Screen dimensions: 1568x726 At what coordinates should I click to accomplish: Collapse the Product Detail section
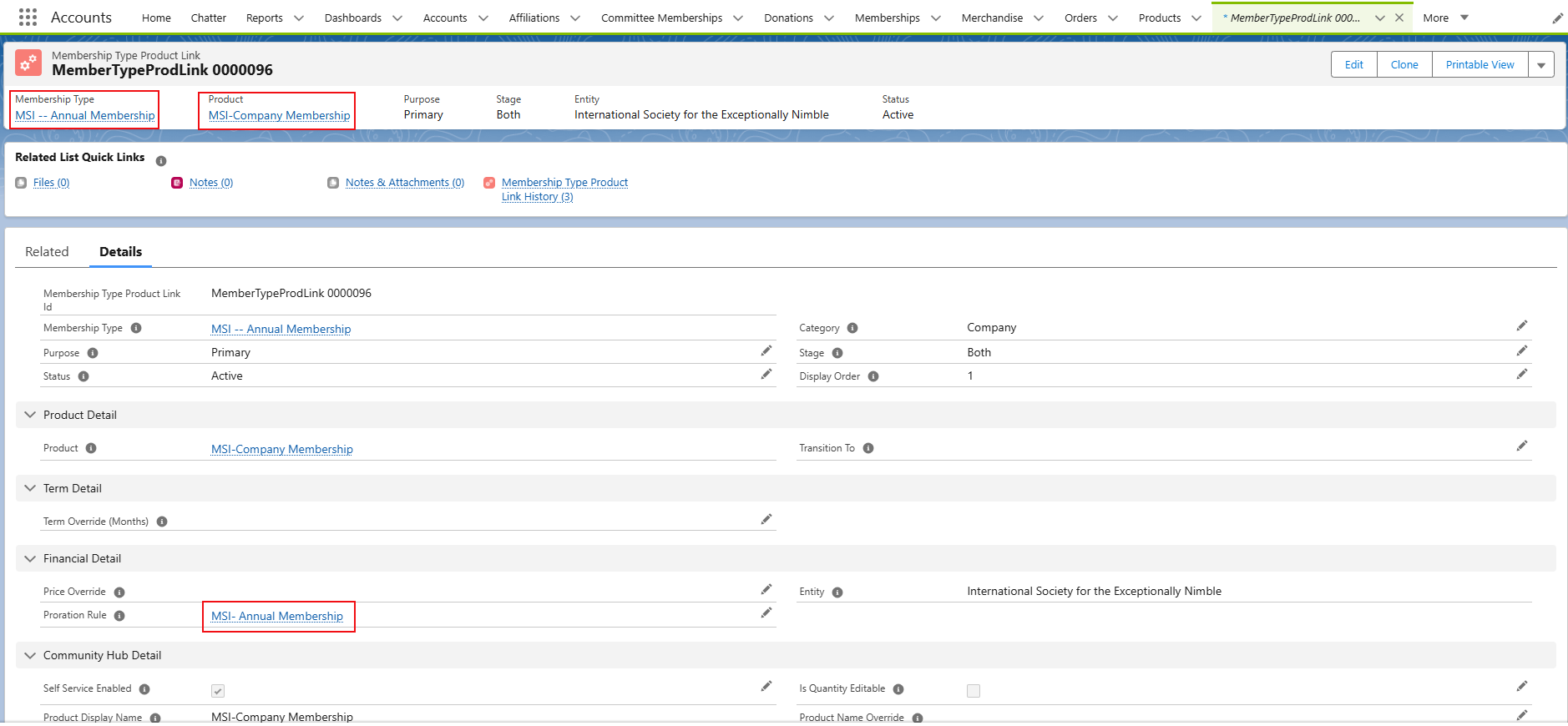pos(30,415)
